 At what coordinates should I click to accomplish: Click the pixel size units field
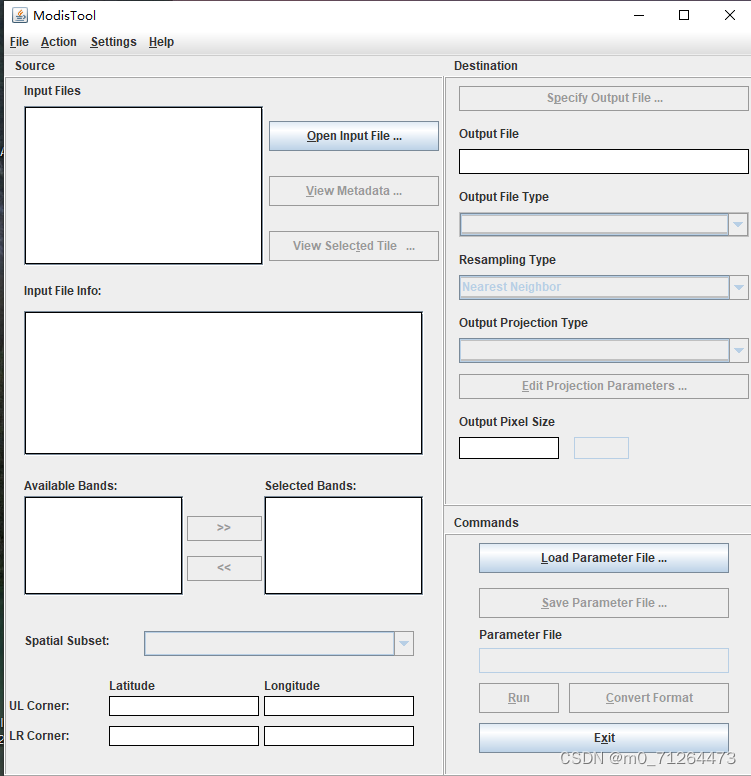click(x=601, y=448)
